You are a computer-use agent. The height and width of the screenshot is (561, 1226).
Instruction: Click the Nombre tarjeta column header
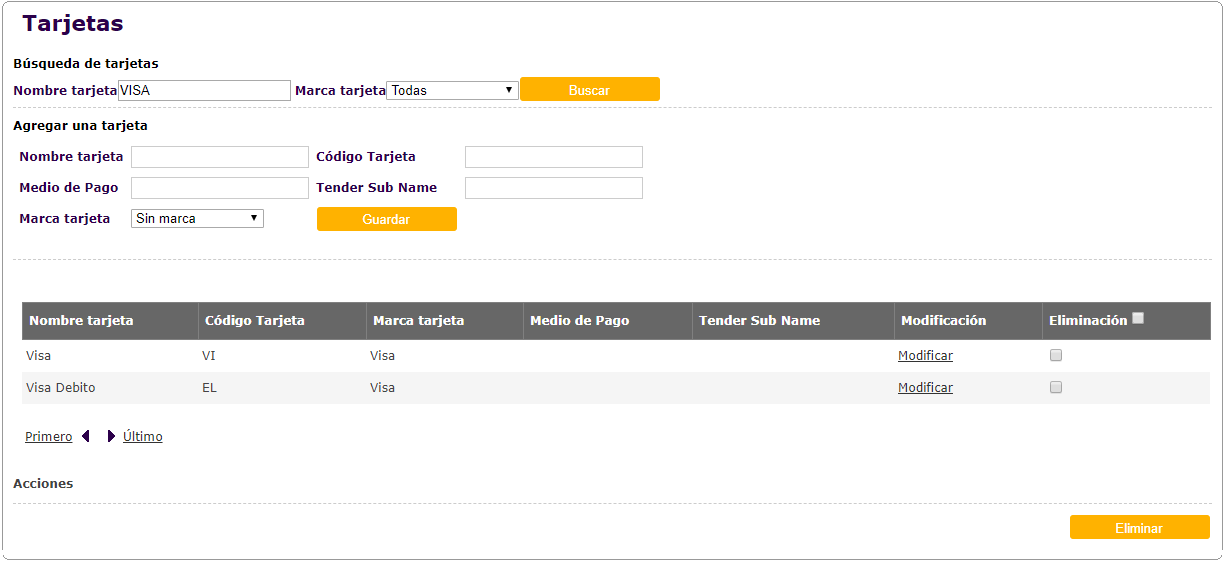pyautogui.click(x=81, y=321)
